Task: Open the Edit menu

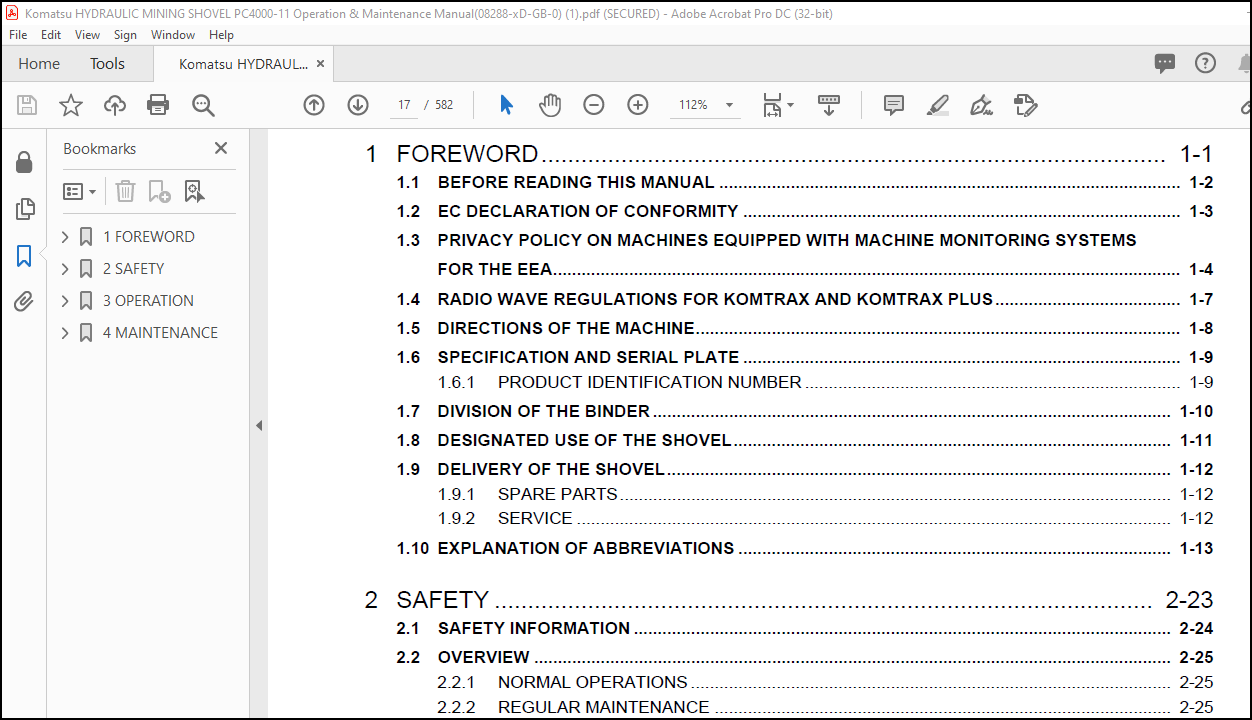Action: point(51,34)
